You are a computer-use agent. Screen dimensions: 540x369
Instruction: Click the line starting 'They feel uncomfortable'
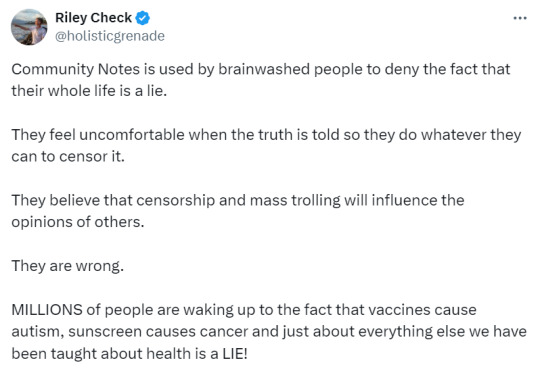coord(266,135)
